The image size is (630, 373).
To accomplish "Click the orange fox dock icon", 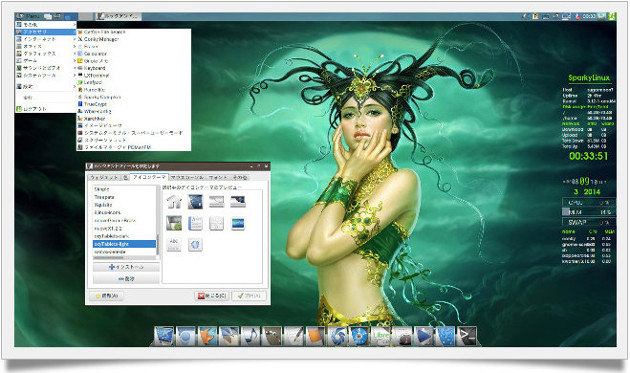I will pyautogui.click(x=207, y=336).
